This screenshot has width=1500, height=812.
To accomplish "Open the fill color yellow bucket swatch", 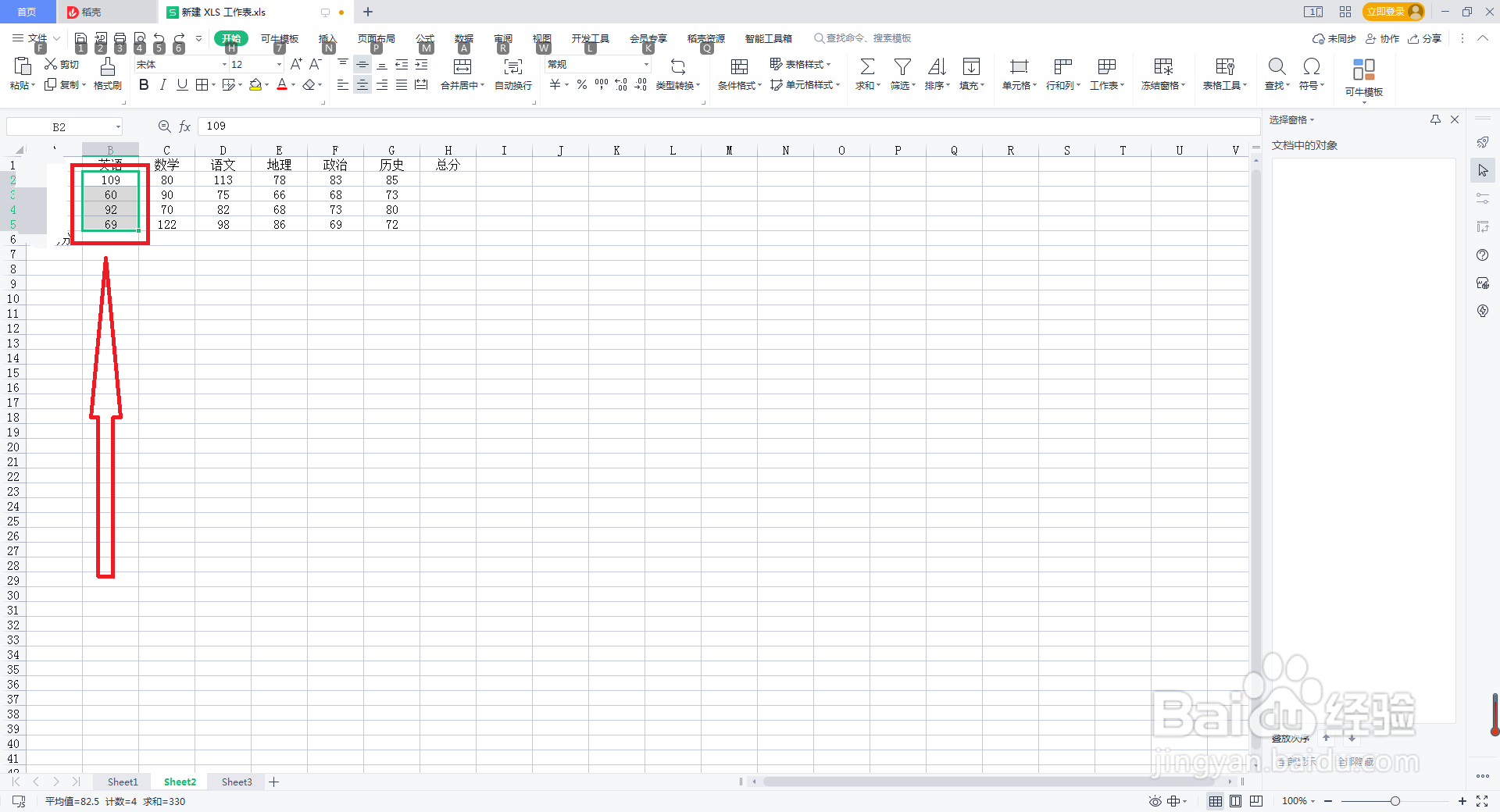I will coord(255,85).
